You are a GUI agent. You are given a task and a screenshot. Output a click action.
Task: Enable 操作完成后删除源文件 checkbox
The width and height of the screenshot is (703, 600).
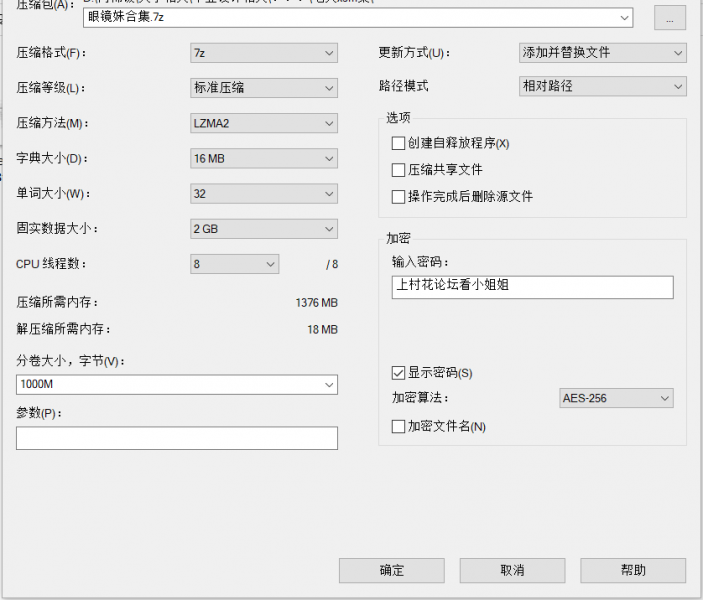[x=400, y=197]
